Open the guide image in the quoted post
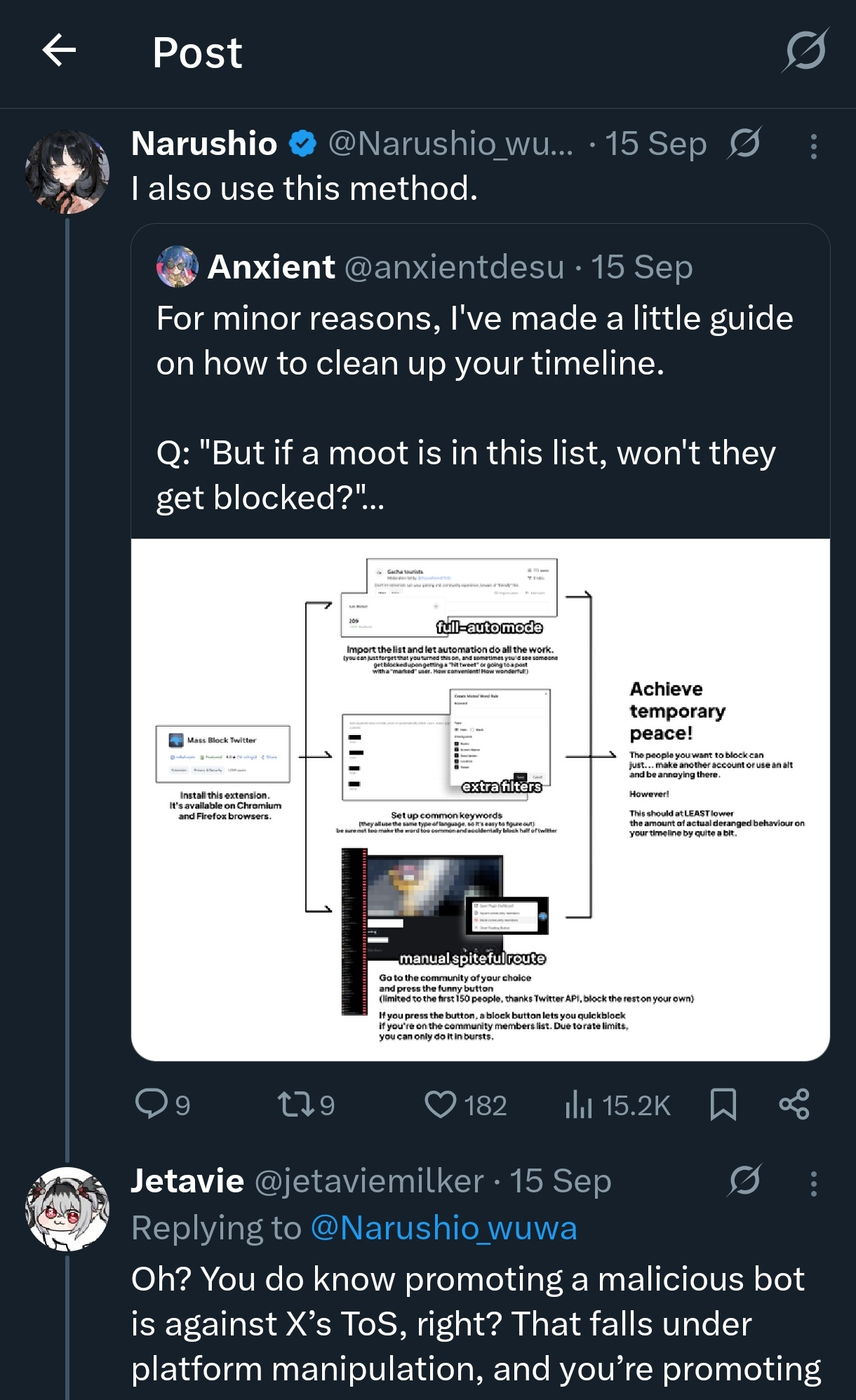856x1400 pixels. 480,800
